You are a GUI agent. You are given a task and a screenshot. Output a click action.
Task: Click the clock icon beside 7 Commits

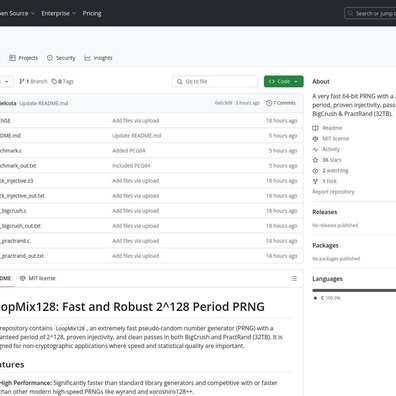pos(269,103)
